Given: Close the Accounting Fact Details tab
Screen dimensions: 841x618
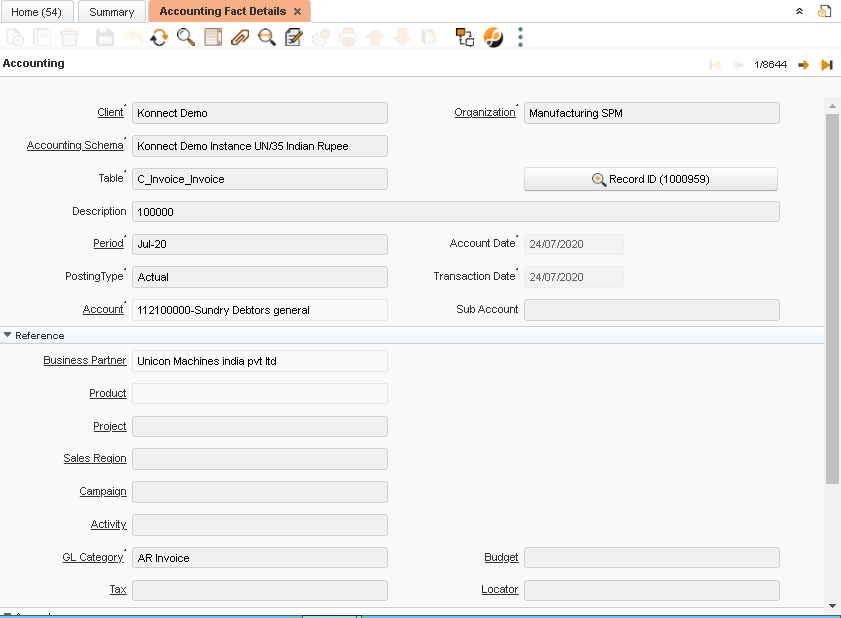Looking at the screenshot, I should pyautogui.click(x=297, y=11).
